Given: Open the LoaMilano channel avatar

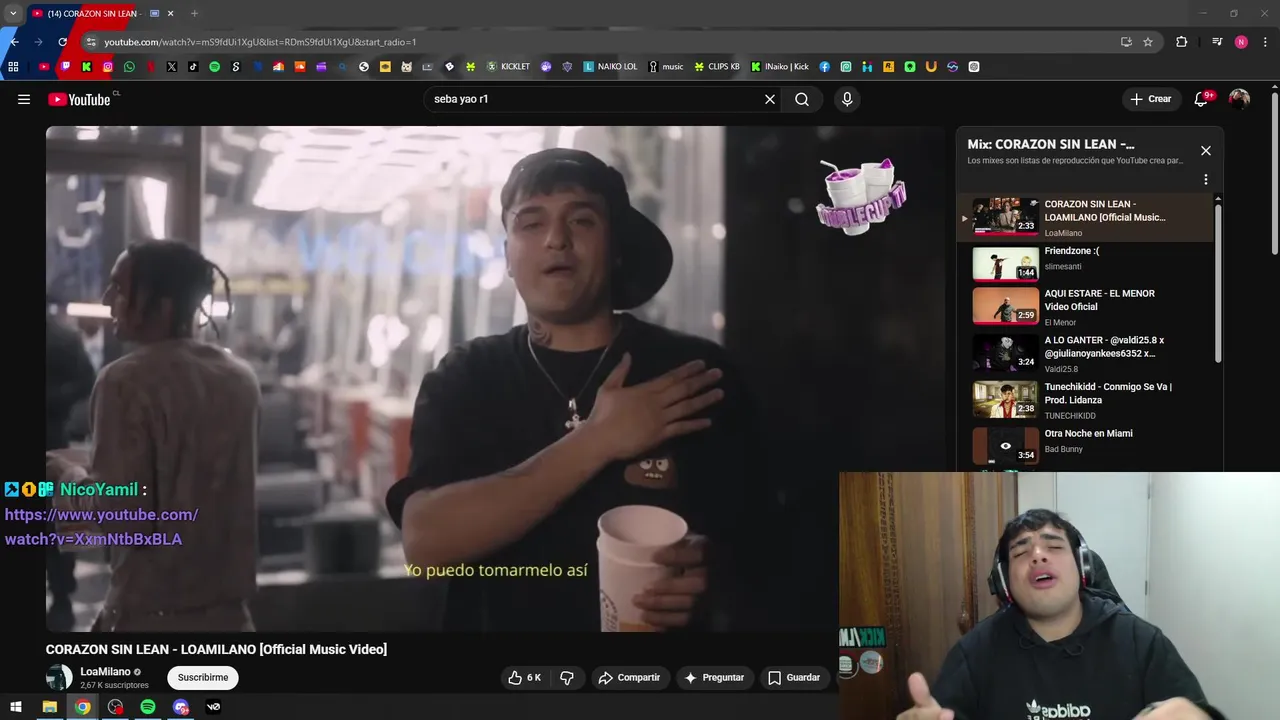Looking at the screenshot, I should [59, 677].
